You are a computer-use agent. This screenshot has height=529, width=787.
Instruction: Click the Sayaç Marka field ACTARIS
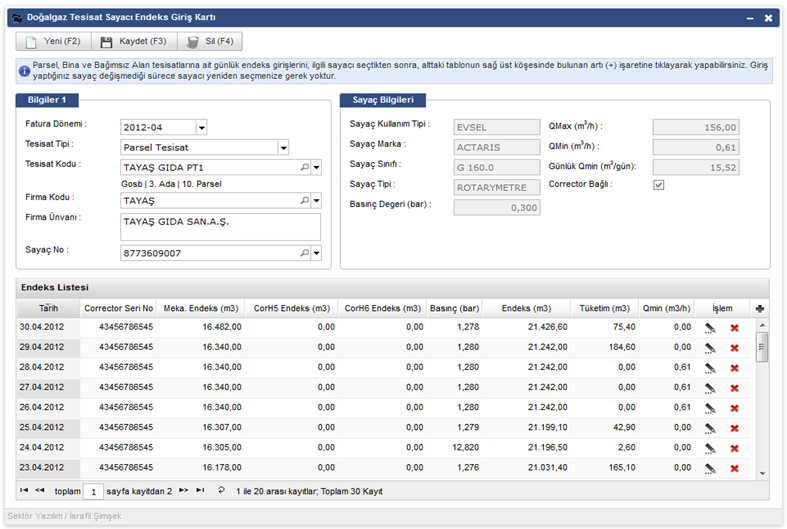[x=497, y=148]
